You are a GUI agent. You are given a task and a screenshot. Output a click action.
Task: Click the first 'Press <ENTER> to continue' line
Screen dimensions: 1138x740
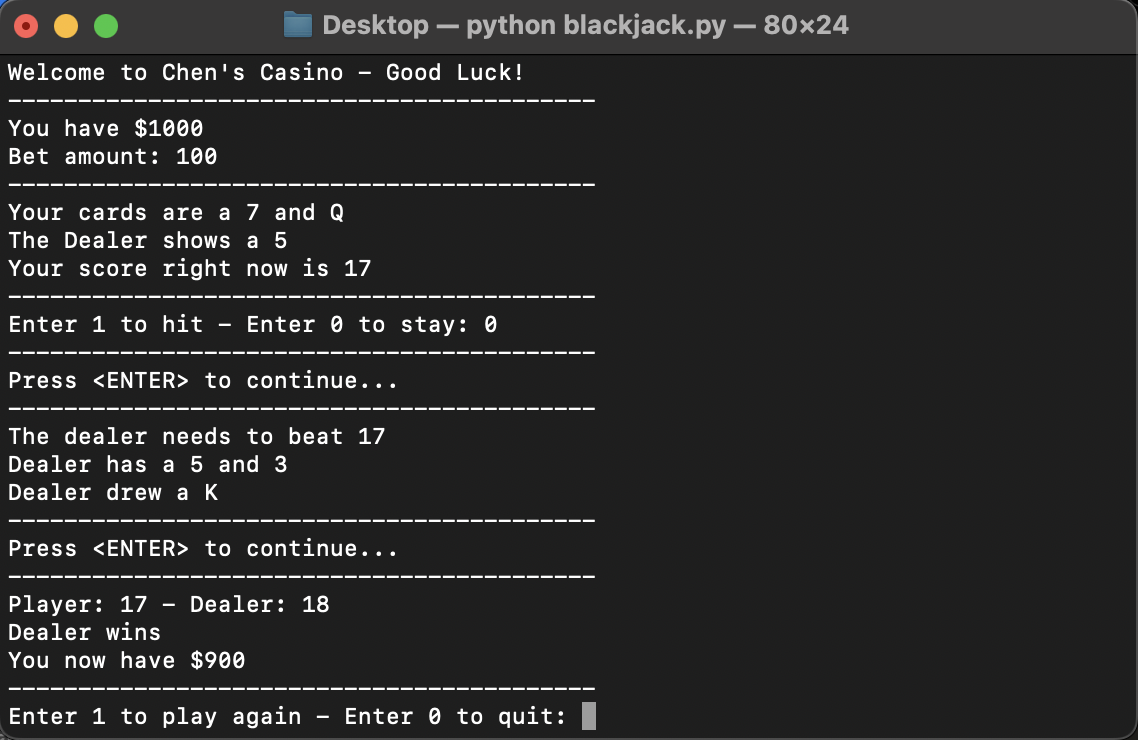203,381
